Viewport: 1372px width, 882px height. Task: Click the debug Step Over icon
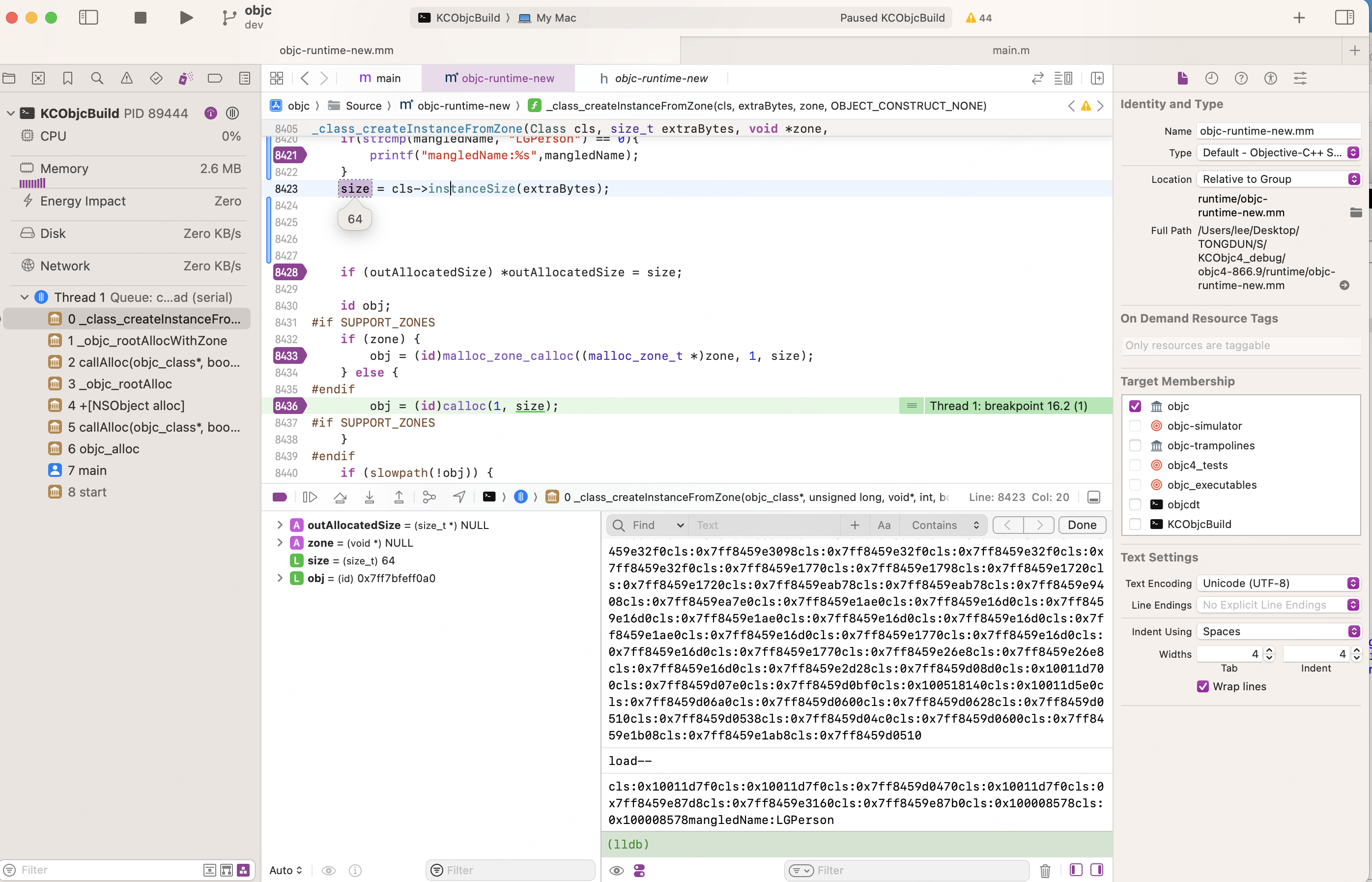[340, 497]
